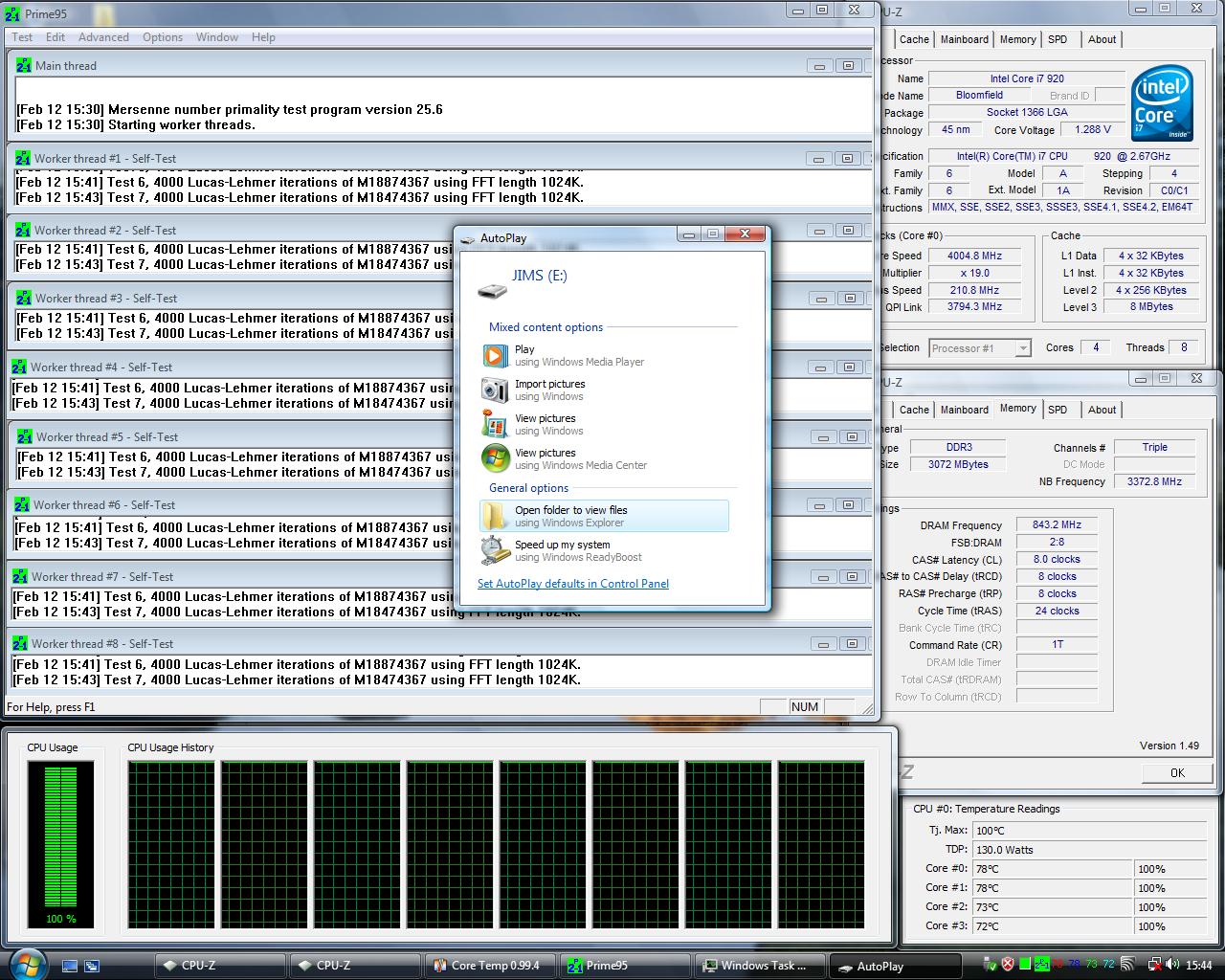
Task: Click Show Desktop quick launch icon
Action: pos(70,966)
